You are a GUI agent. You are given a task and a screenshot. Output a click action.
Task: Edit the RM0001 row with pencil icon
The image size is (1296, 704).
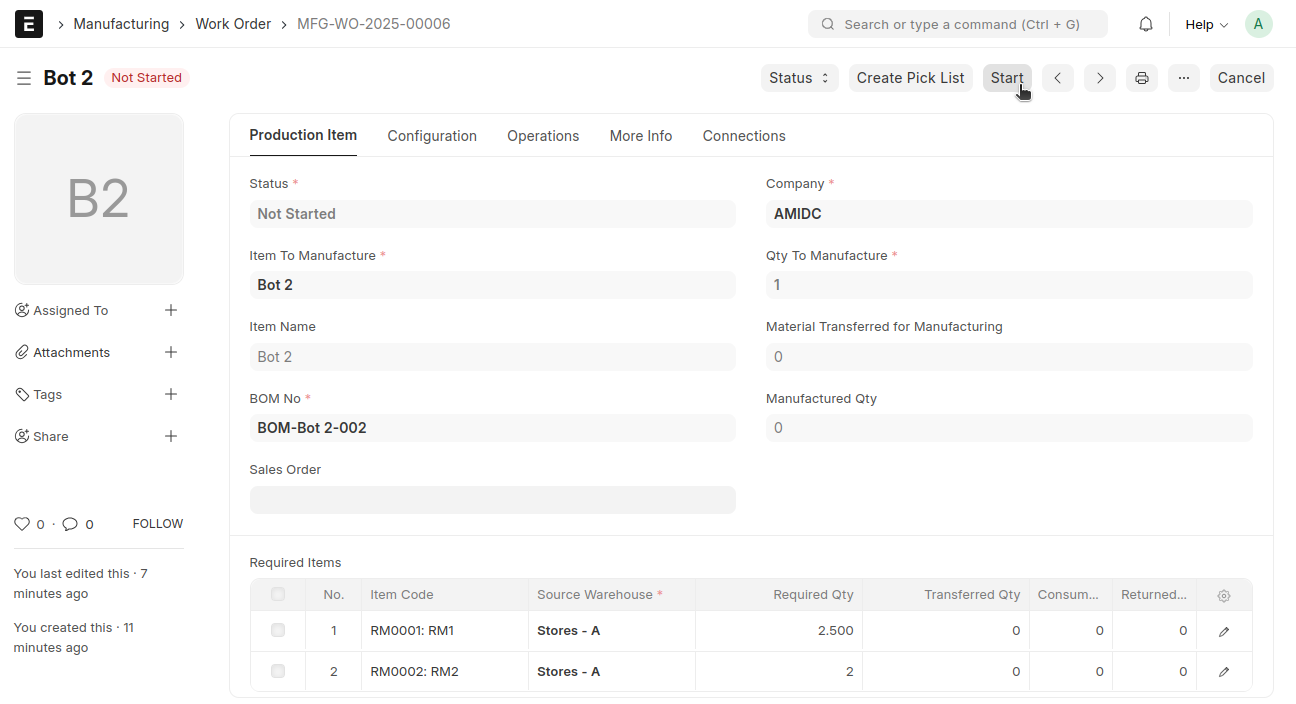[x=1224, y=631]
